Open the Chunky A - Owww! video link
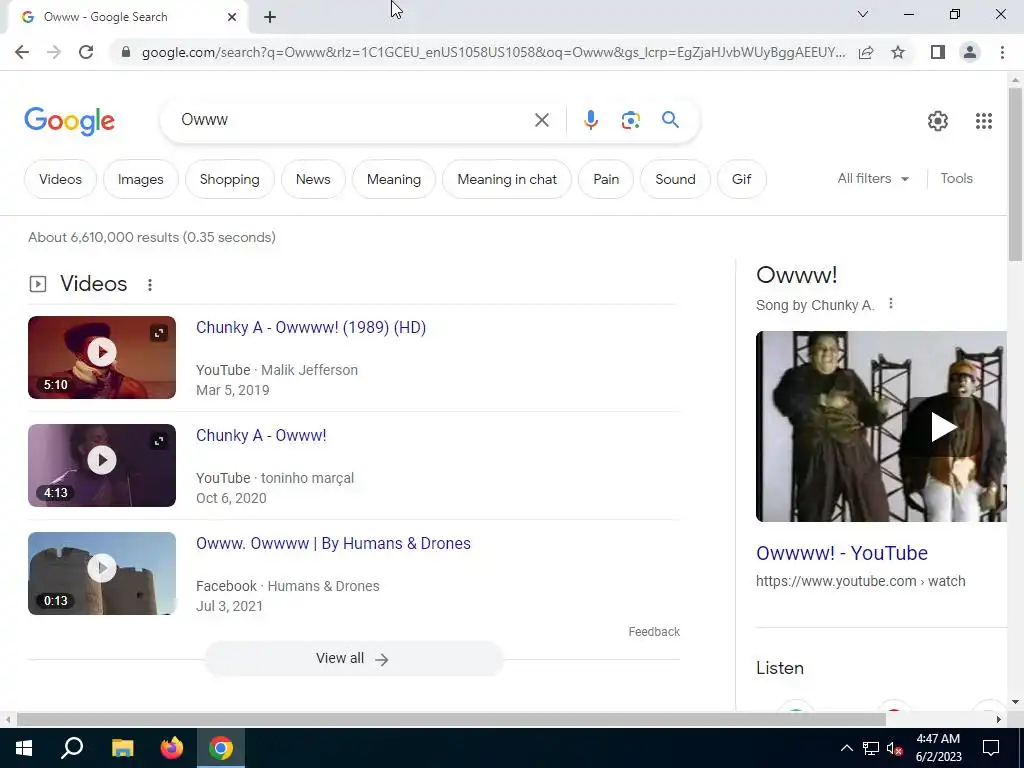Viewport: 1024px width, 768px height. [261, 436]
